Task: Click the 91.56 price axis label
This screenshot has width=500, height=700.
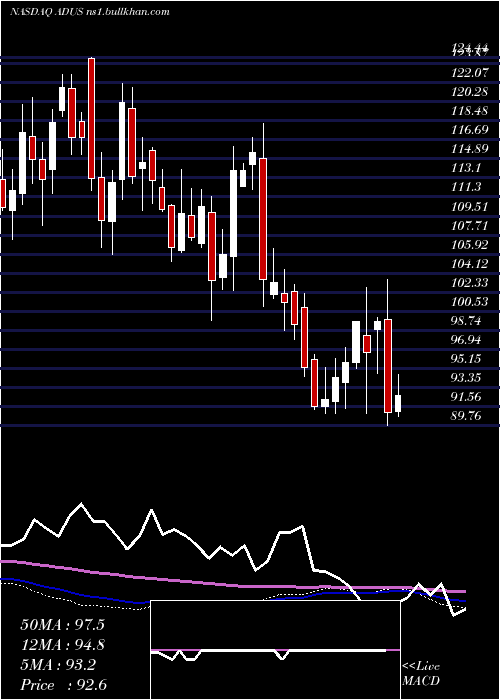Action: 467,396
